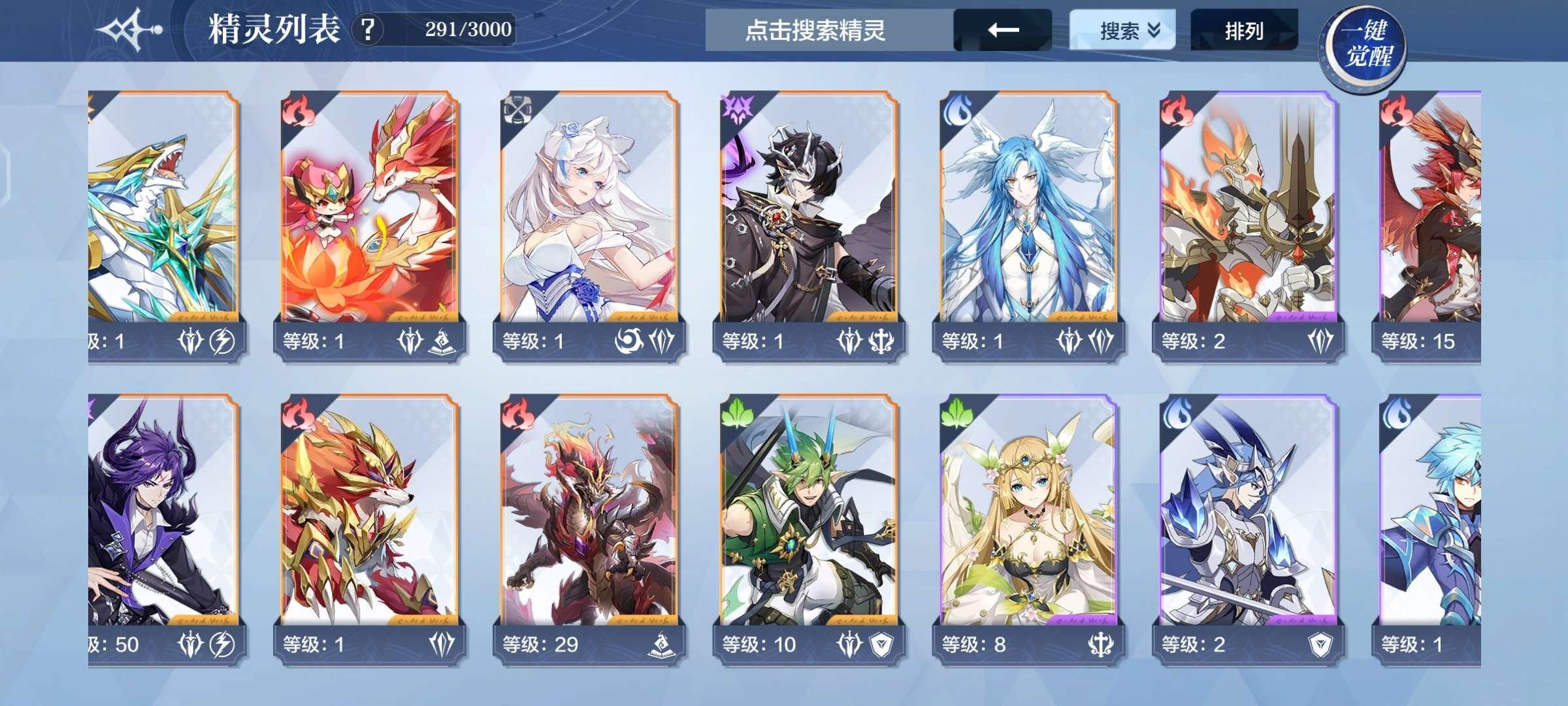This screenshot has width=1568, height=706.
Task: Click the back arrow emblem icon
Action: pyautogui.click(x=129, y=30)
